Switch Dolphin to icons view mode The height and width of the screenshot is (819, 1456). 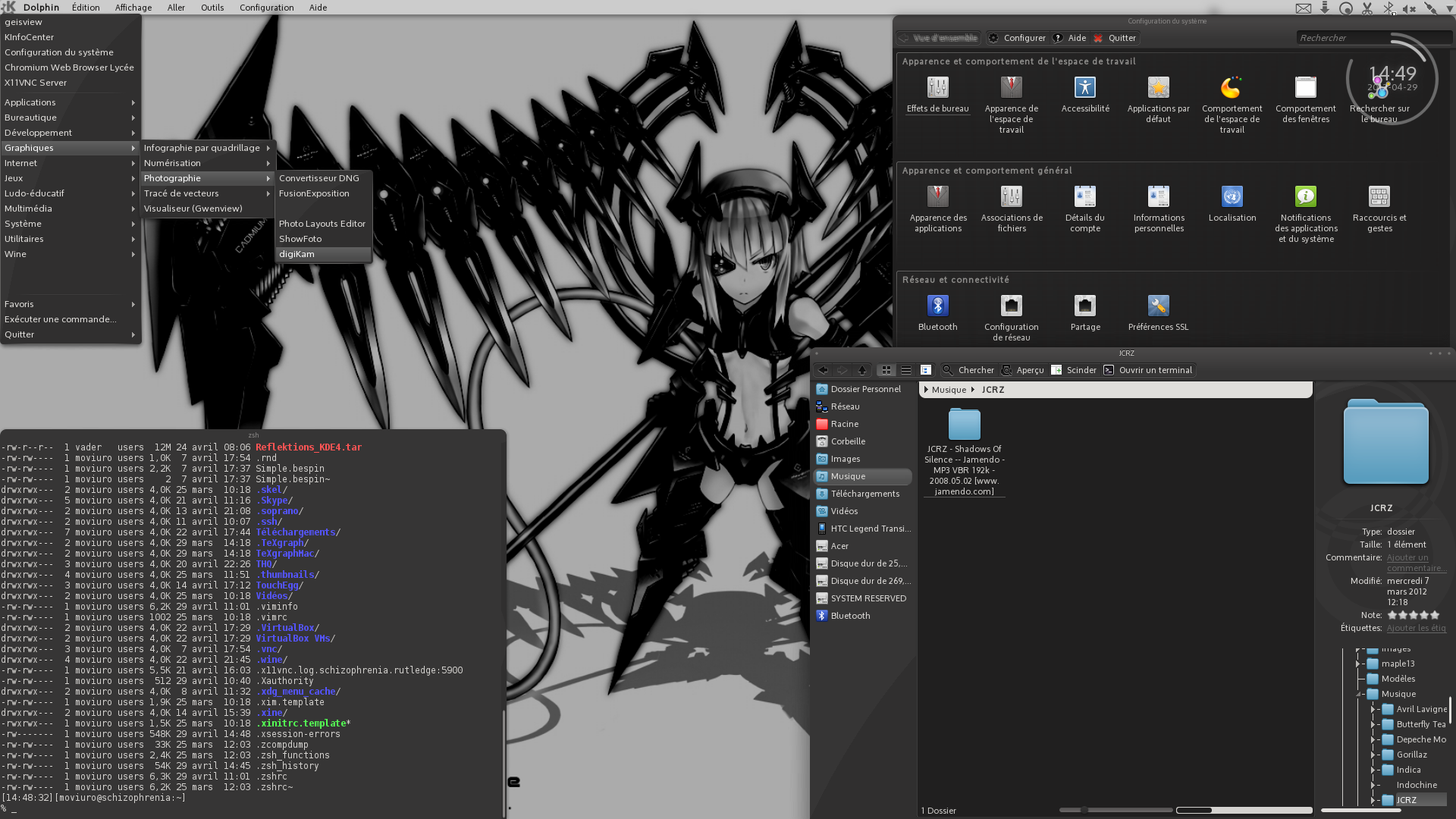[x=886, y=370]
